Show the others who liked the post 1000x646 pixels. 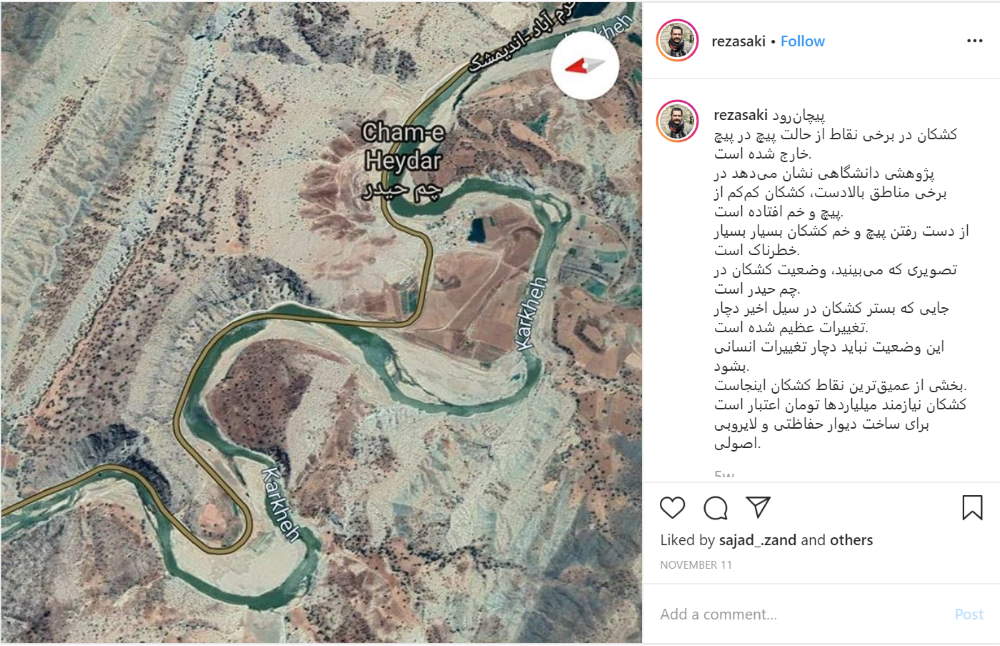pos(851,540)
